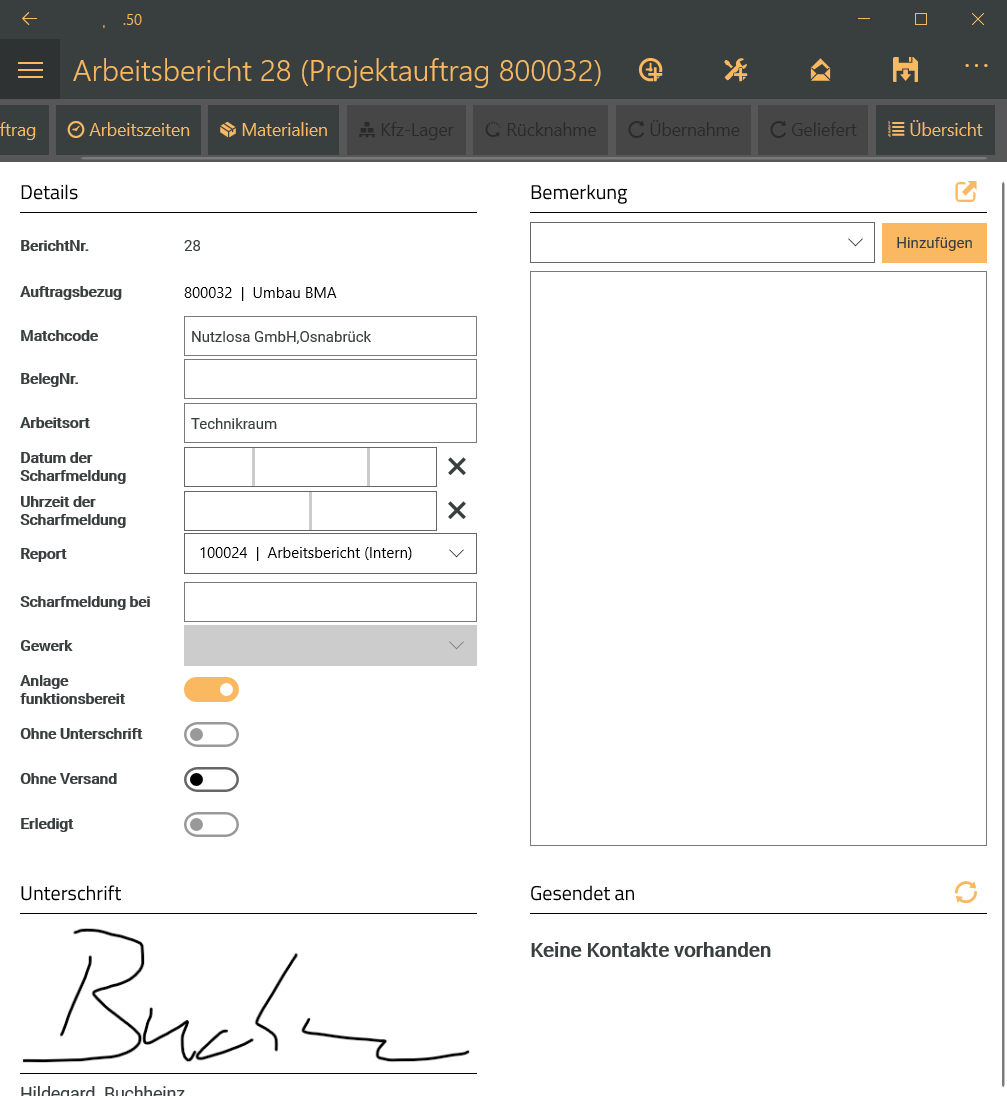Click the add material tools icon
The image size is (1007, 1096).
click(735, 70)
